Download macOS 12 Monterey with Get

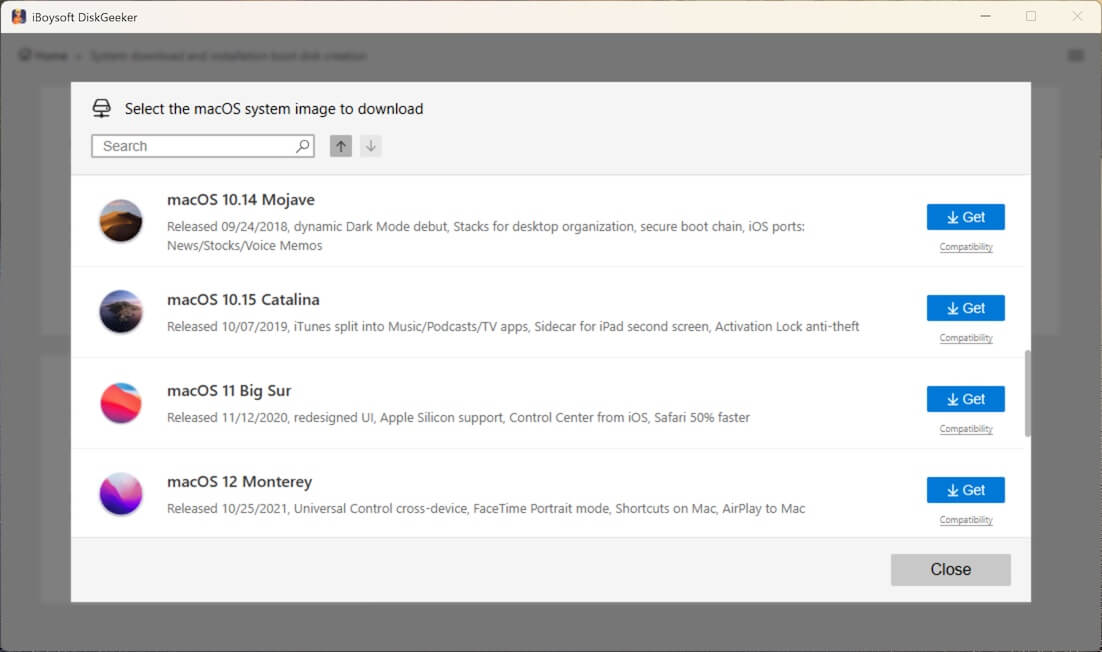965,490
